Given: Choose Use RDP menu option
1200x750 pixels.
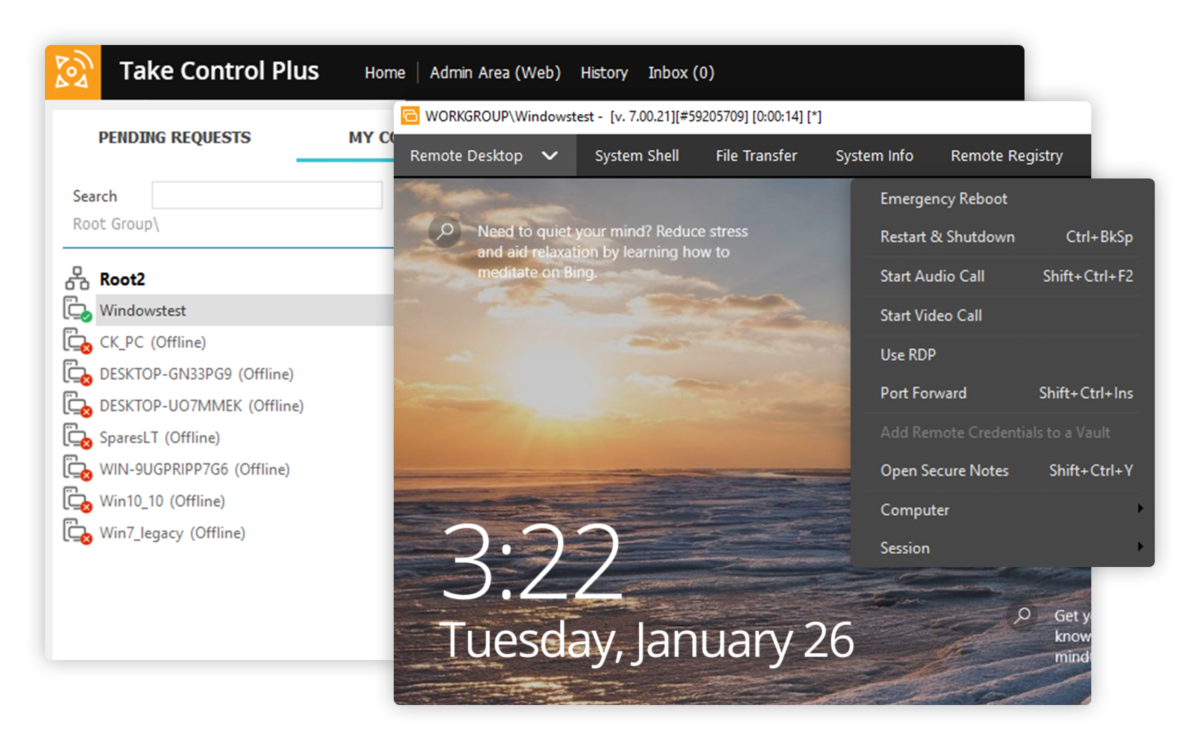Looking at the screenshot, I should (907, 355).
